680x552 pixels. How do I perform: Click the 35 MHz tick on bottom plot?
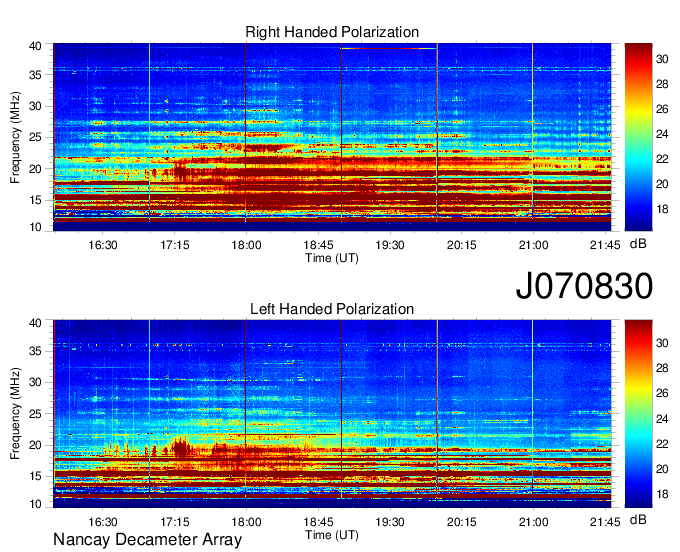(35, 351)
